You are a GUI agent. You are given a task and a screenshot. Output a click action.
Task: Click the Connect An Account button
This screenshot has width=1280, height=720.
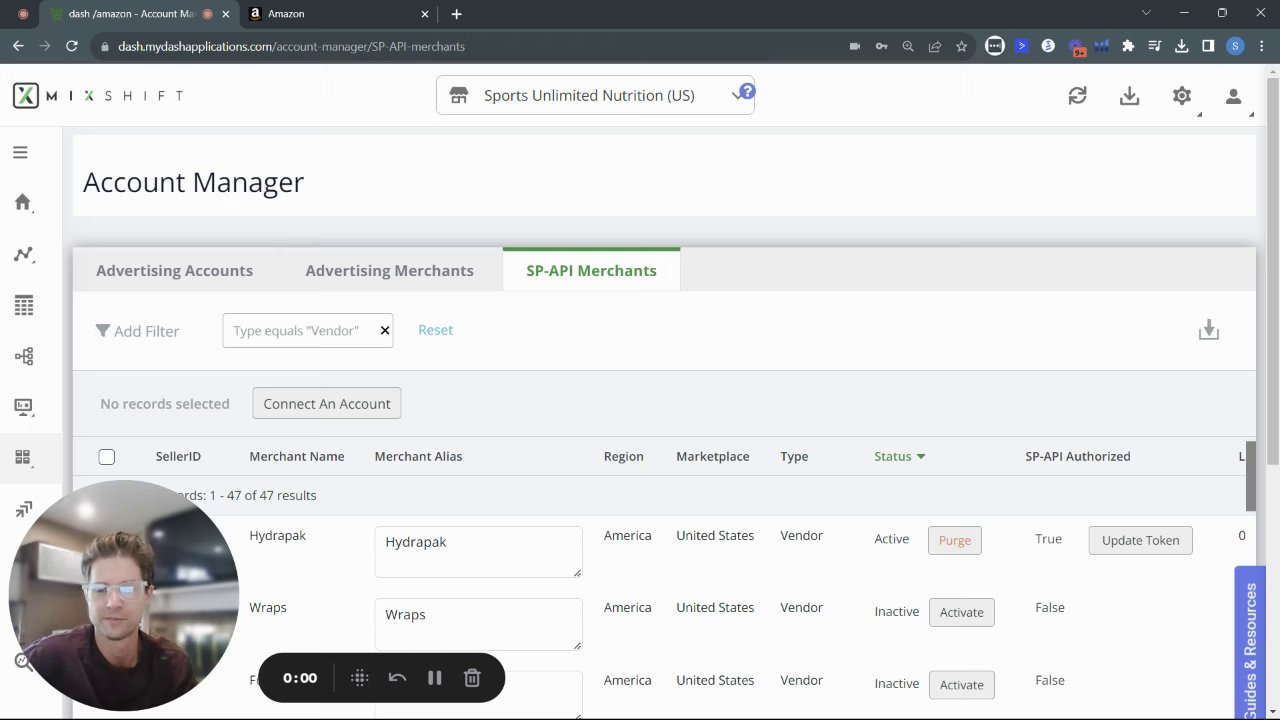(x=327, y=404)
